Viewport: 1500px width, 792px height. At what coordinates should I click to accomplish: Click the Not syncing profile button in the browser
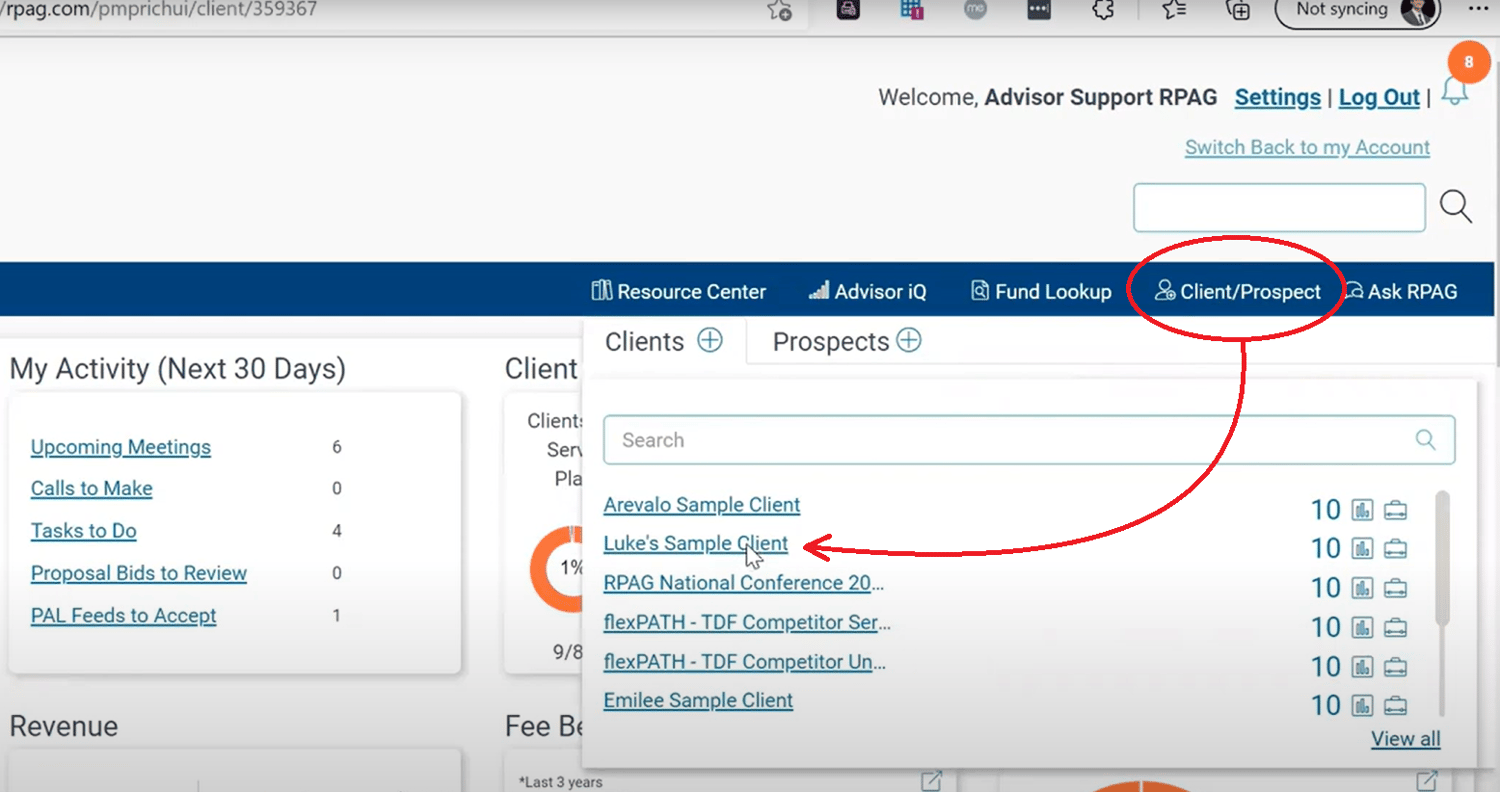[x=1357, y=10]
